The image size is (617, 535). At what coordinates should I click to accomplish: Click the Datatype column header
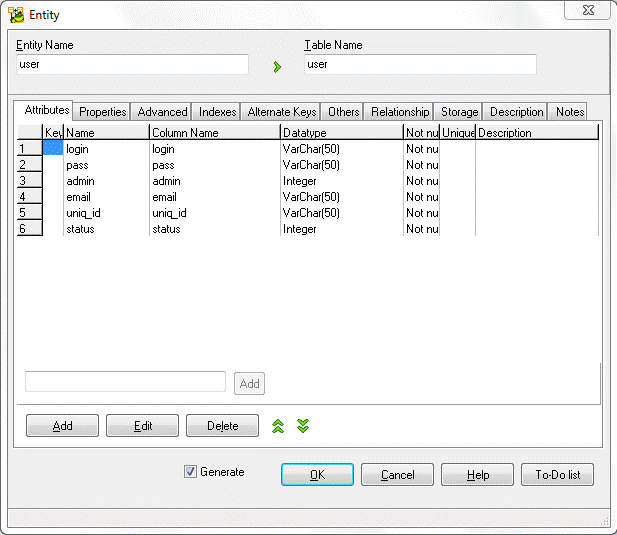pyautogui.click(x=340, y=133)
